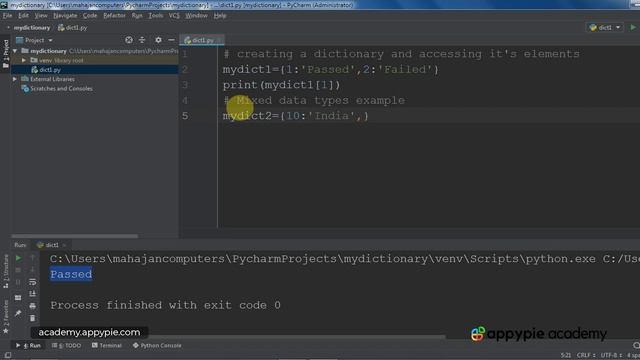
Task: Click the Project panel horizontal scrollbar
Action: (75, 236)
